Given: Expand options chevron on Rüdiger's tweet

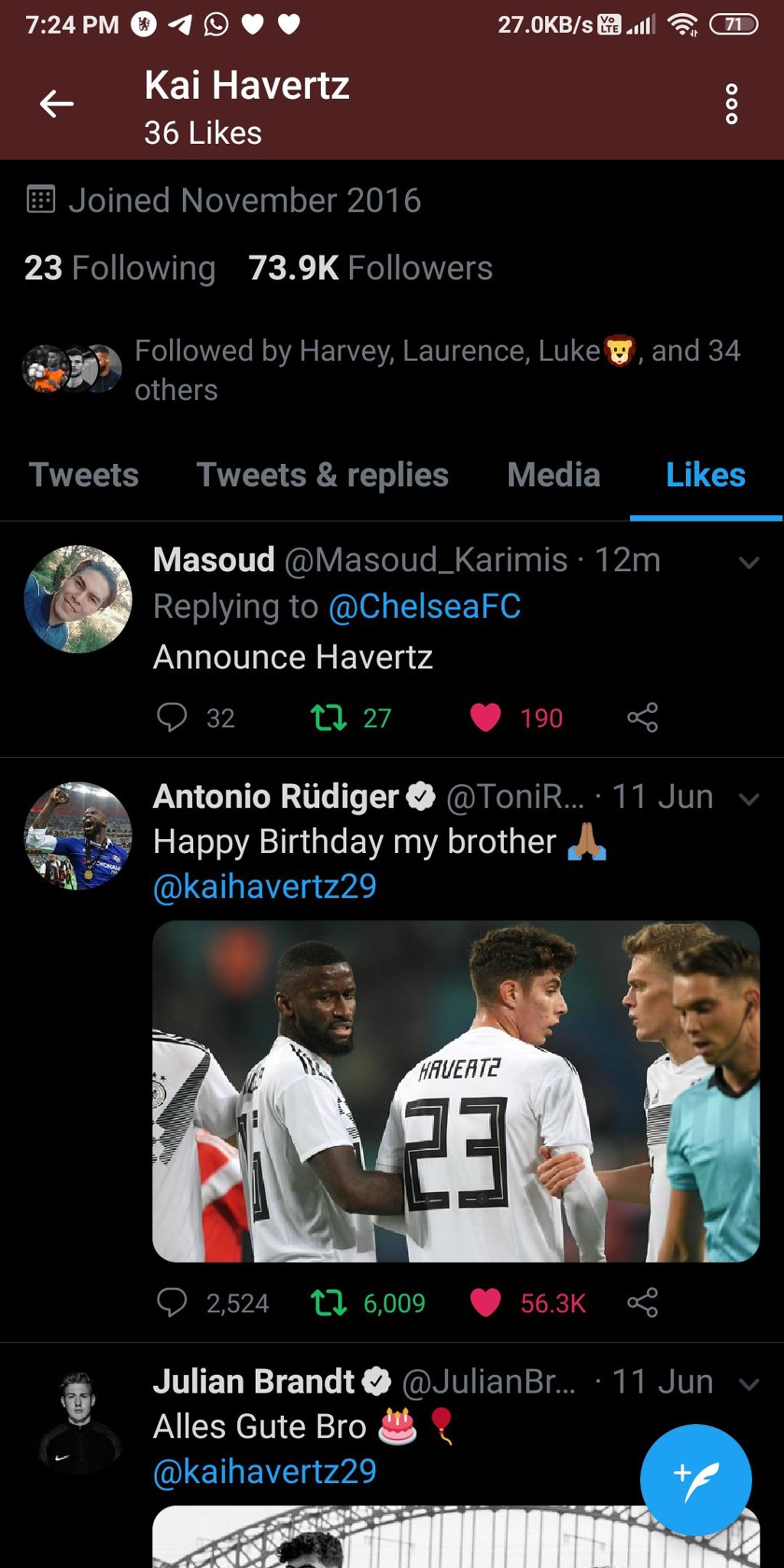Looking at the screenshot, I should pyautogui.click(x=749, y=799).
